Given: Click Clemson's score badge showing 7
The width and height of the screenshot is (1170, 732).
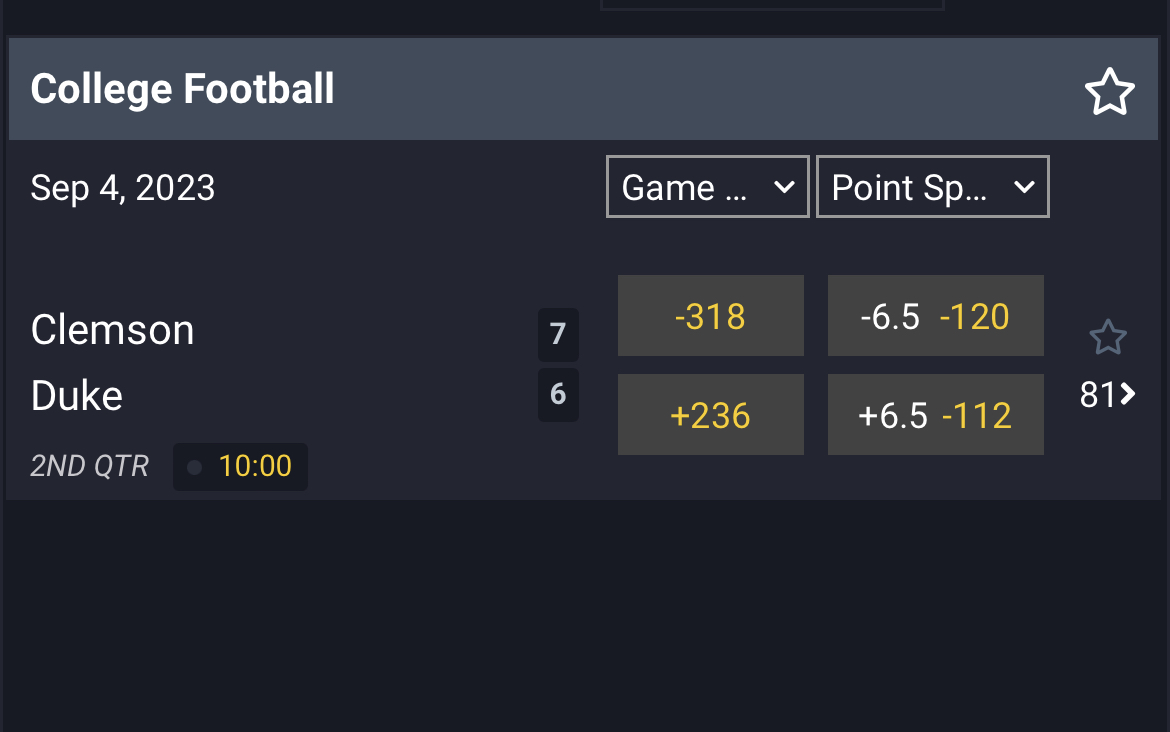Looking at the screenshot, I should click(558, 334).
